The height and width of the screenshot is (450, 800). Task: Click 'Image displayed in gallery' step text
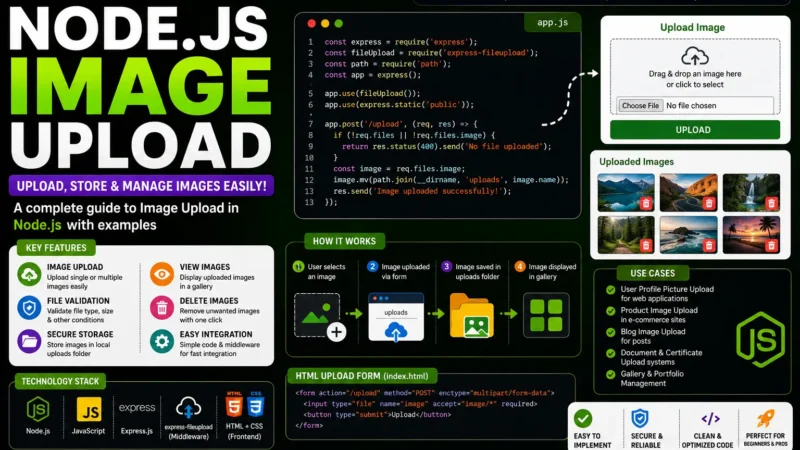point(552,272)
